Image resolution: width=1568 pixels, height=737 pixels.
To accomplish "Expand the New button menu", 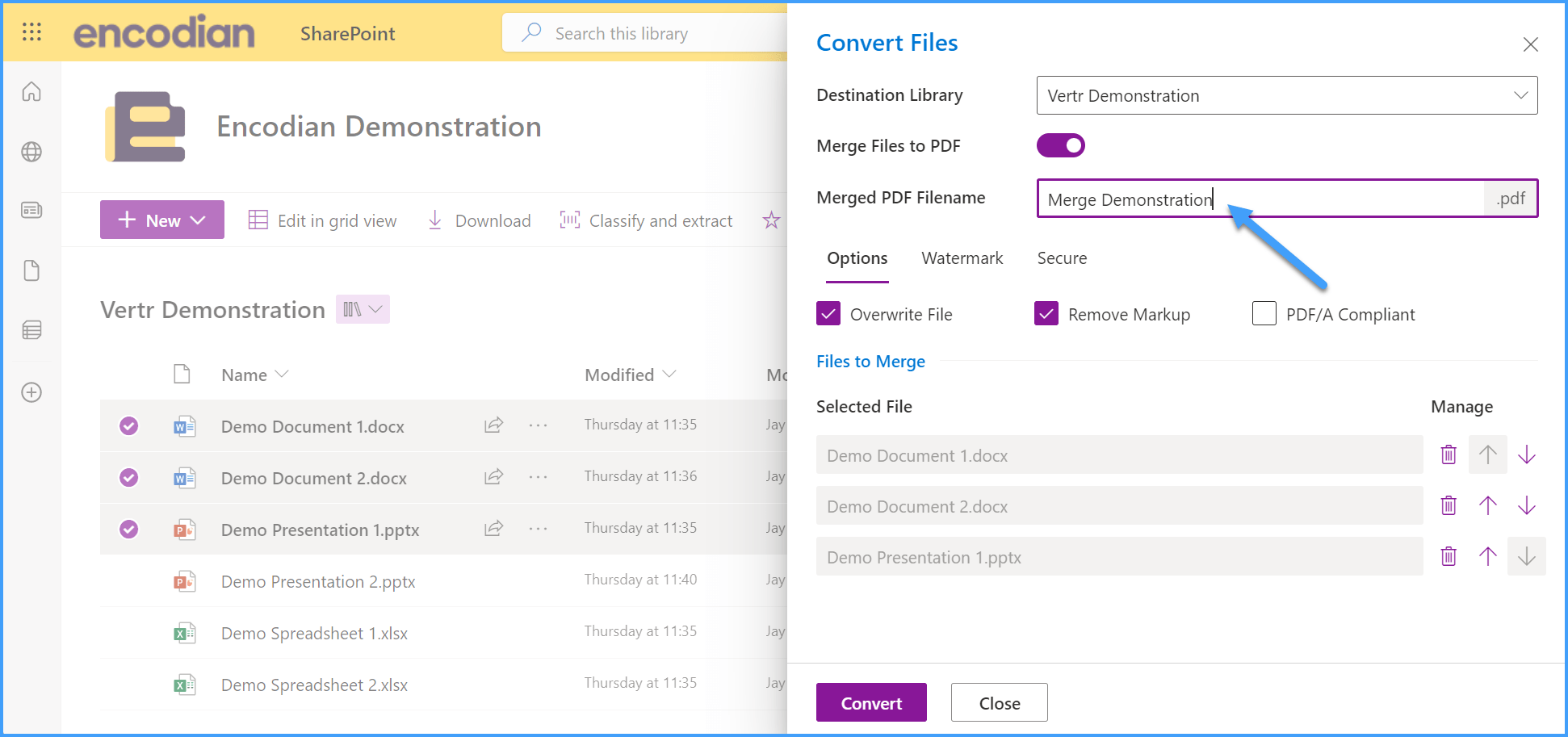I will [161, 220].
